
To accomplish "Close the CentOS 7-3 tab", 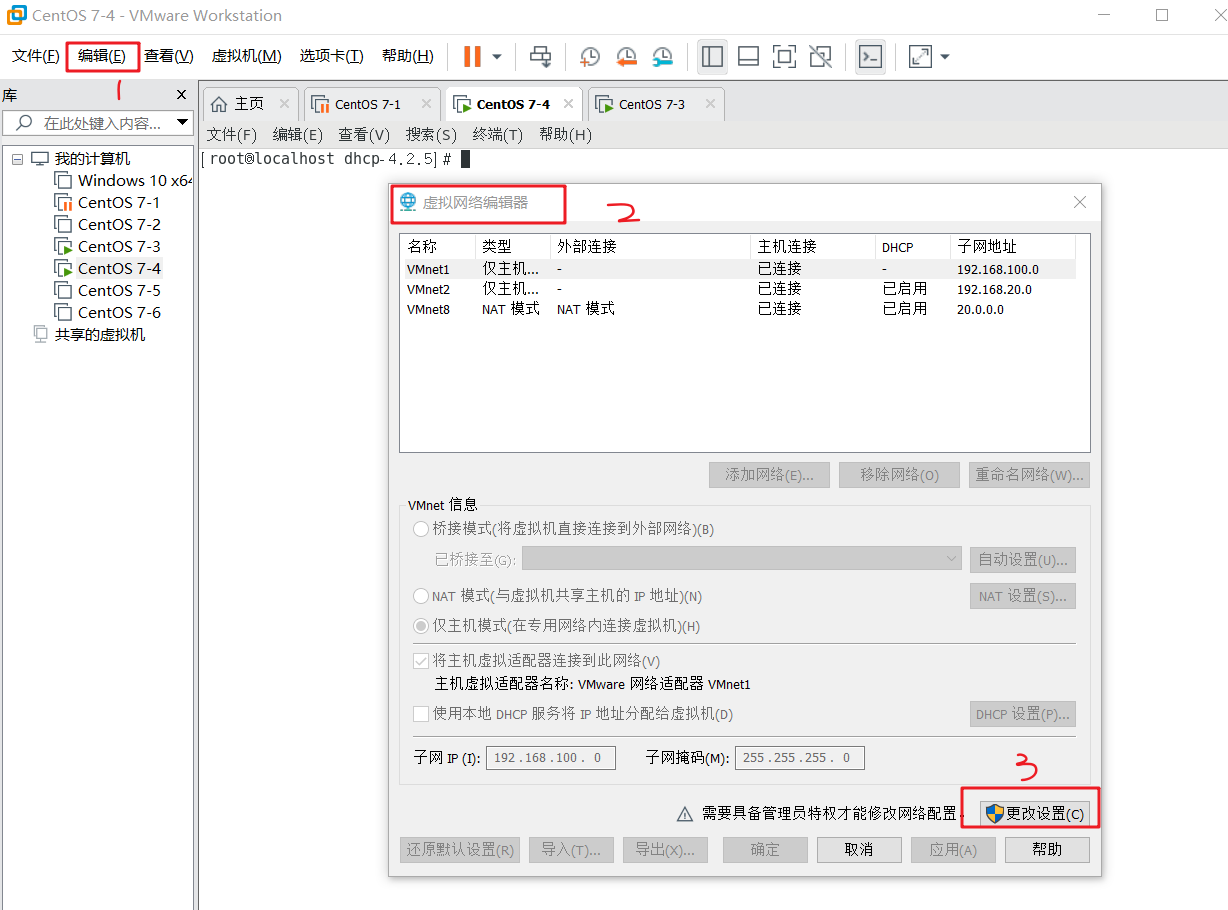I will coord(710,104).
